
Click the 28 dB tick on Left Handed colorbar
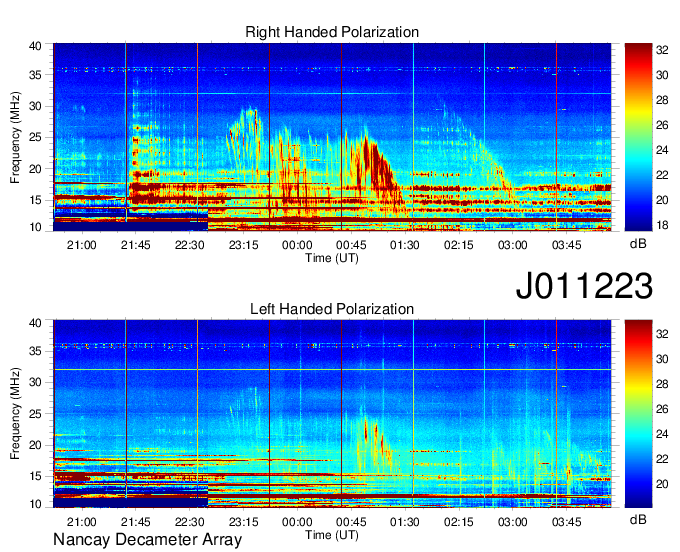click(x=662, y=384)
